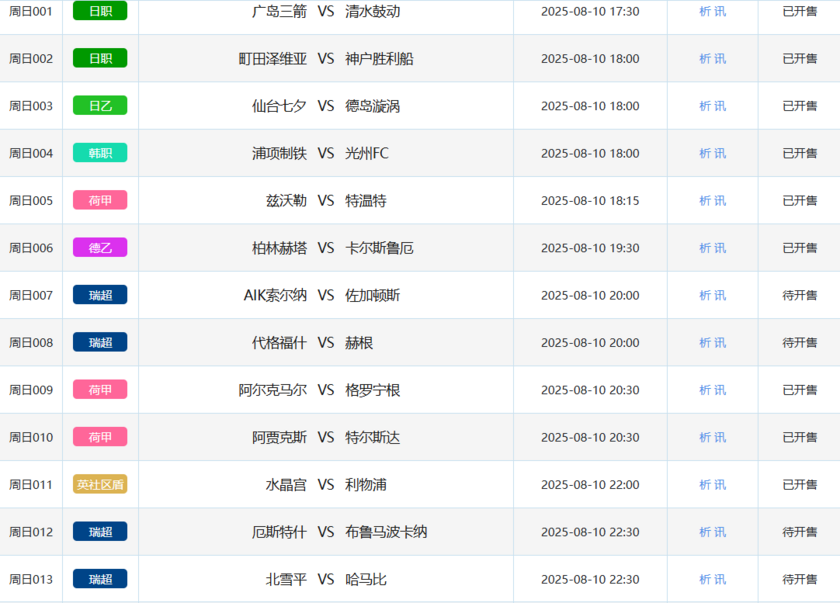
Task: Select the 德乙 league tag
Action: point(100,248)
